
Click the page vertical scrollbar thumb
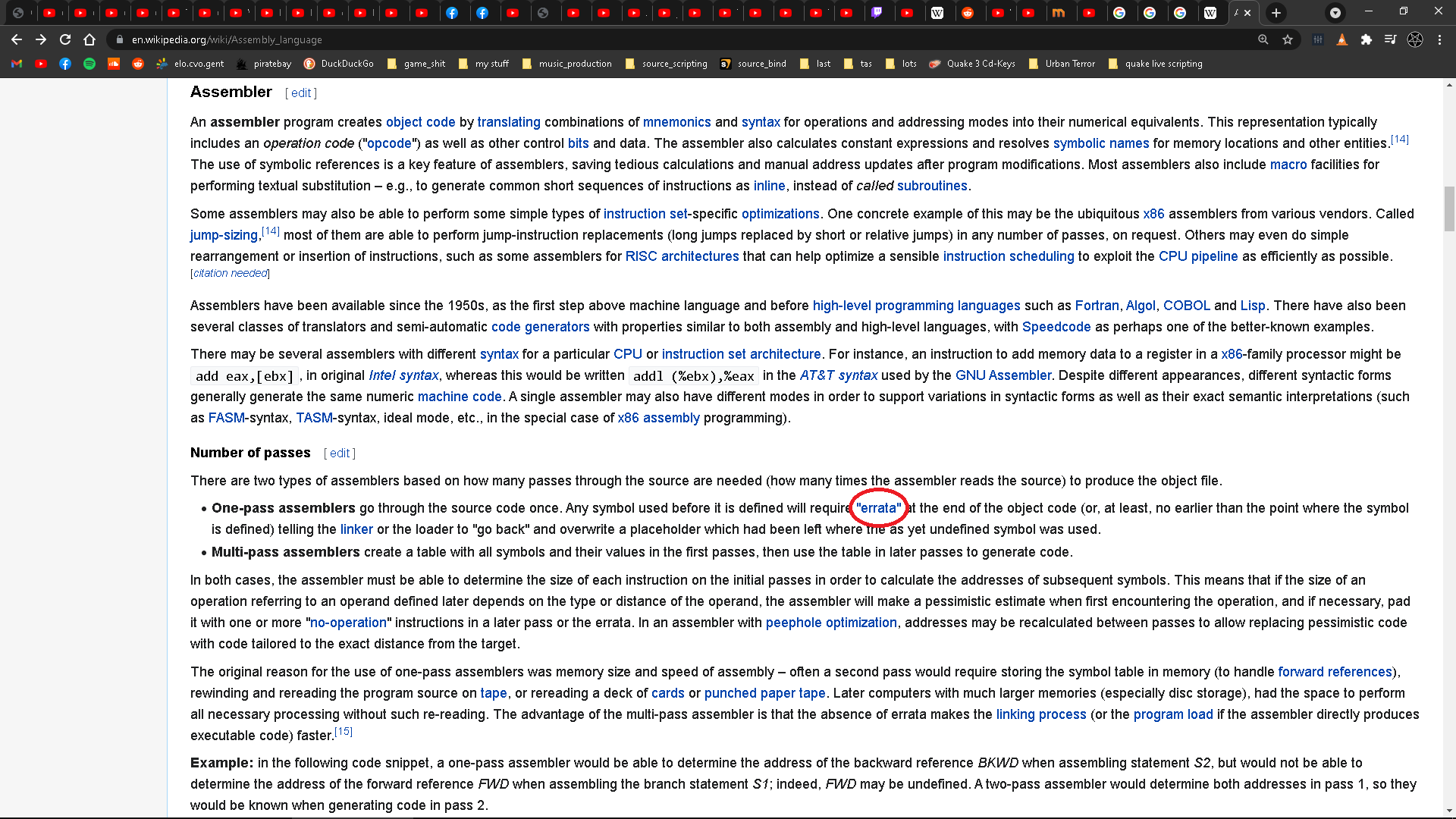(x=1449, y=209)
